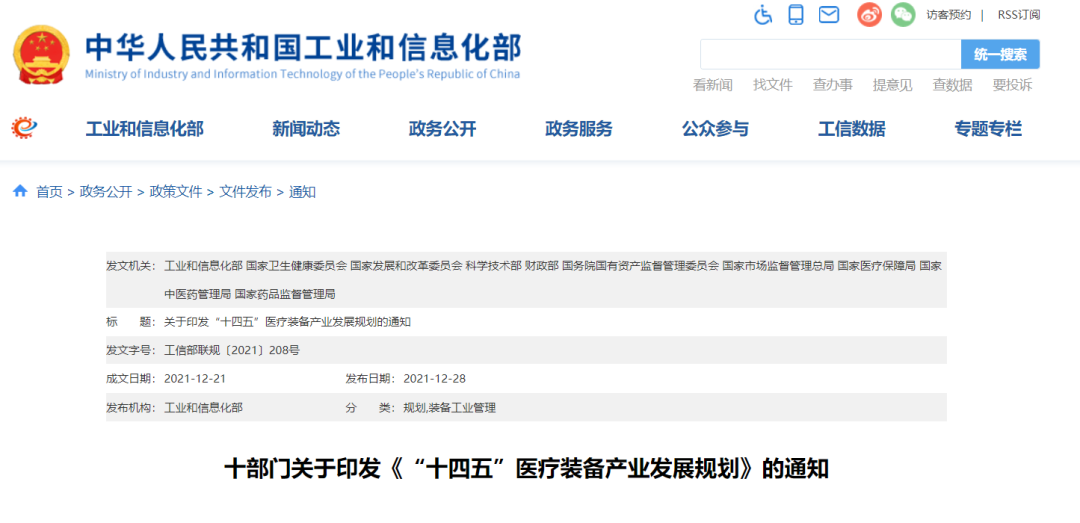Click the national emblem logo

pyautogui.click(x=41, y=54)
